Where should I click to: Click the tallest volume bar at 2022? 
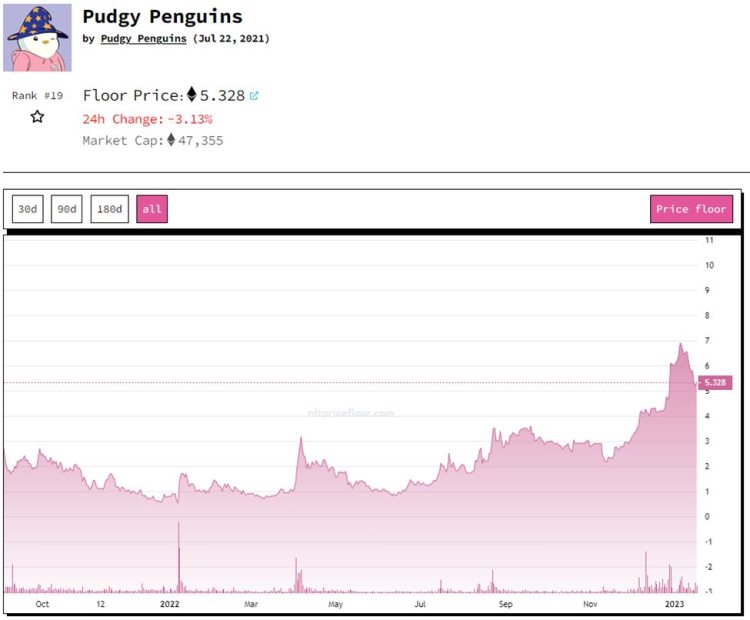pyautogui.click(x=179, y=556)
